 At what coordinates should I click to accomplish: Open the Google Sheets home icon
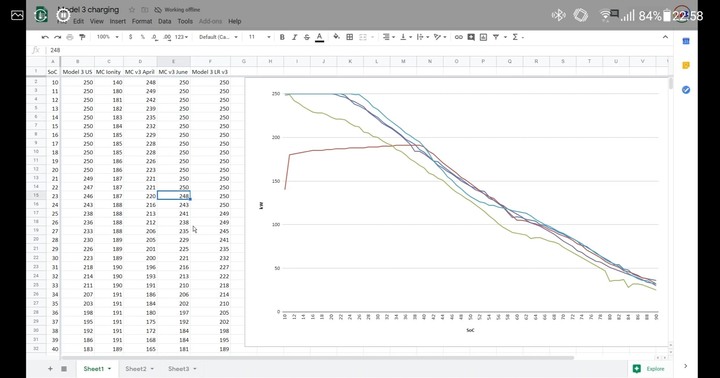[41, 14]
